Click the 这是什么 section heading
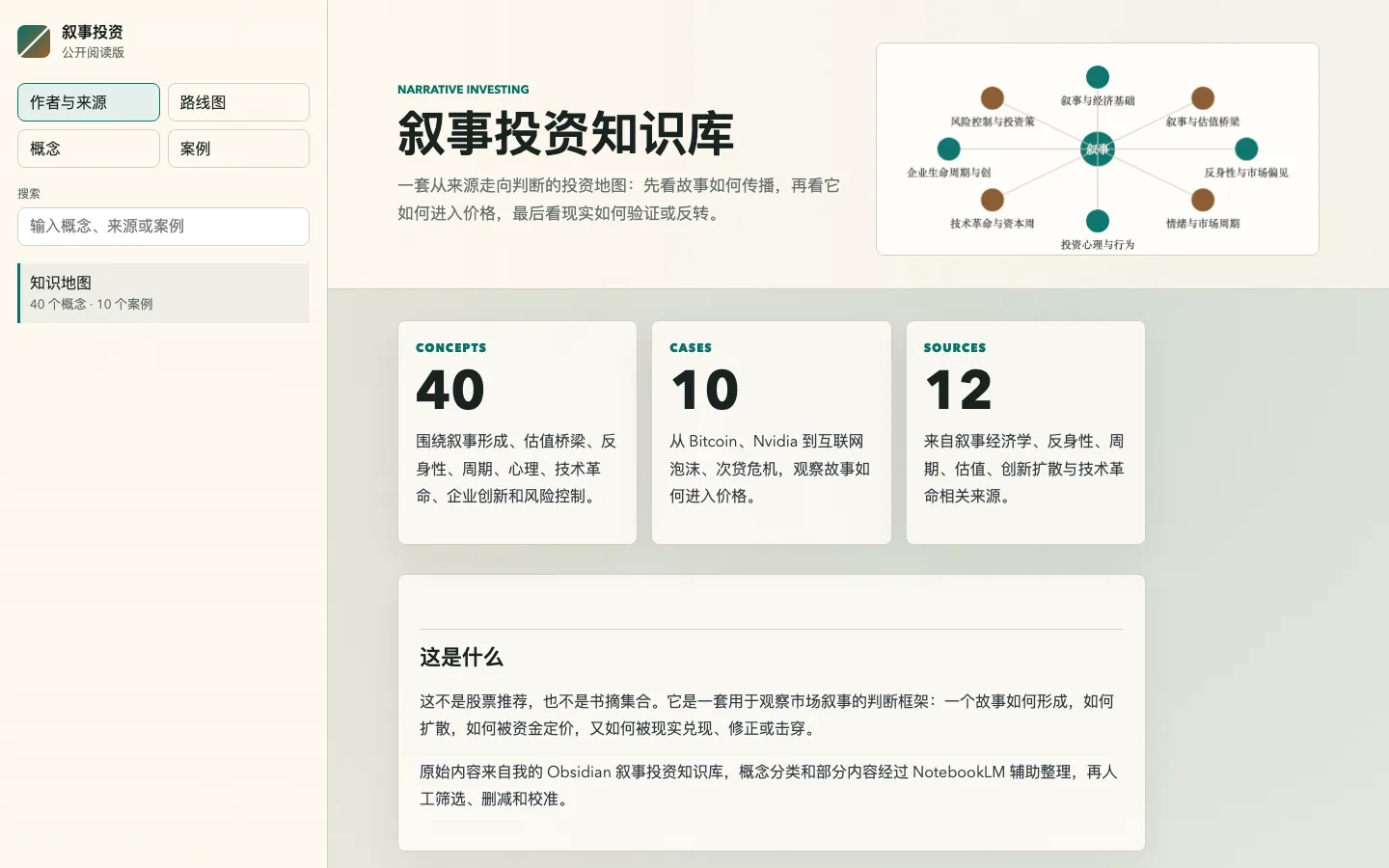The image size is (1389, 868). coord(461,658)
